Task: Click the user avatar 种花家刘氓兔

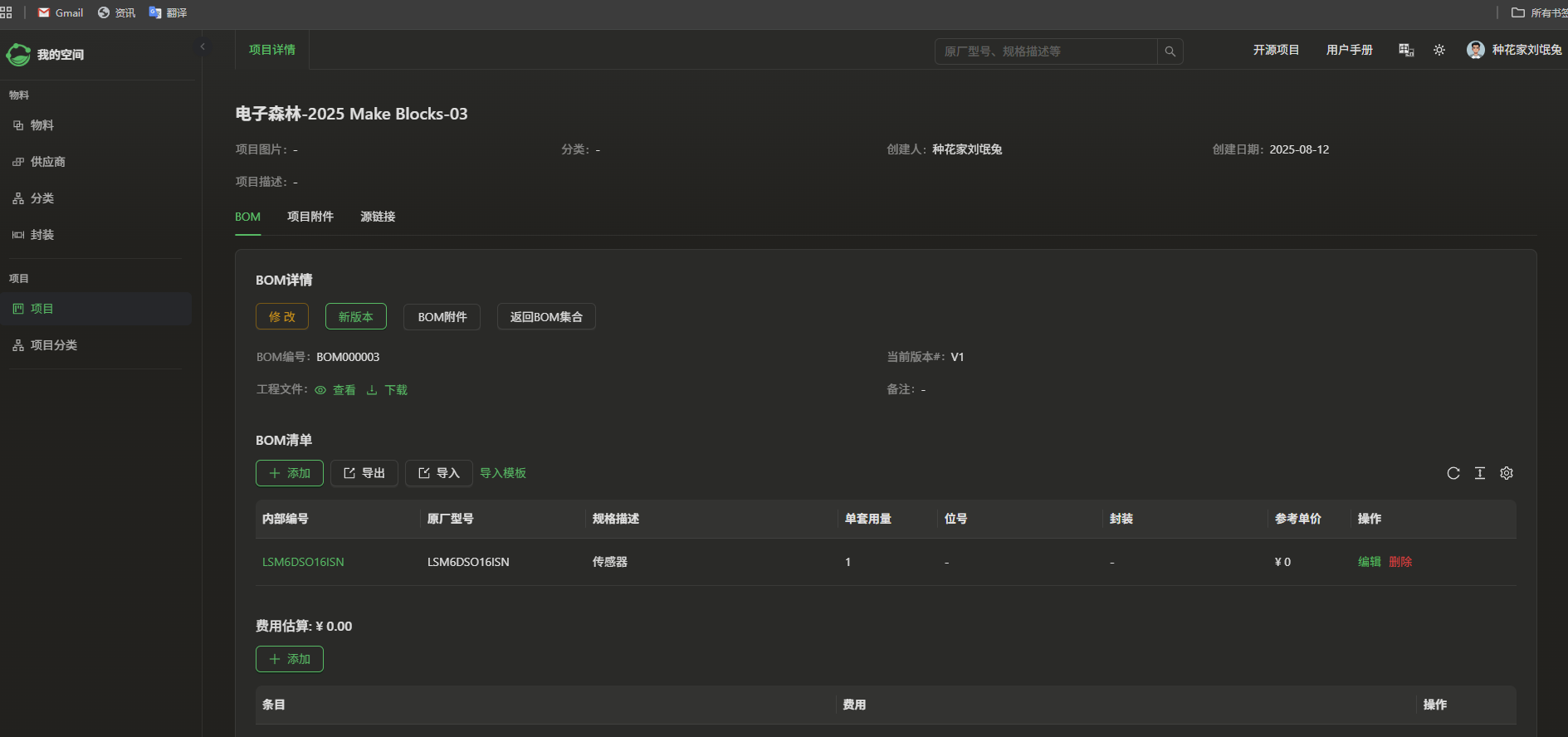Action: [x=1475, y=50]
